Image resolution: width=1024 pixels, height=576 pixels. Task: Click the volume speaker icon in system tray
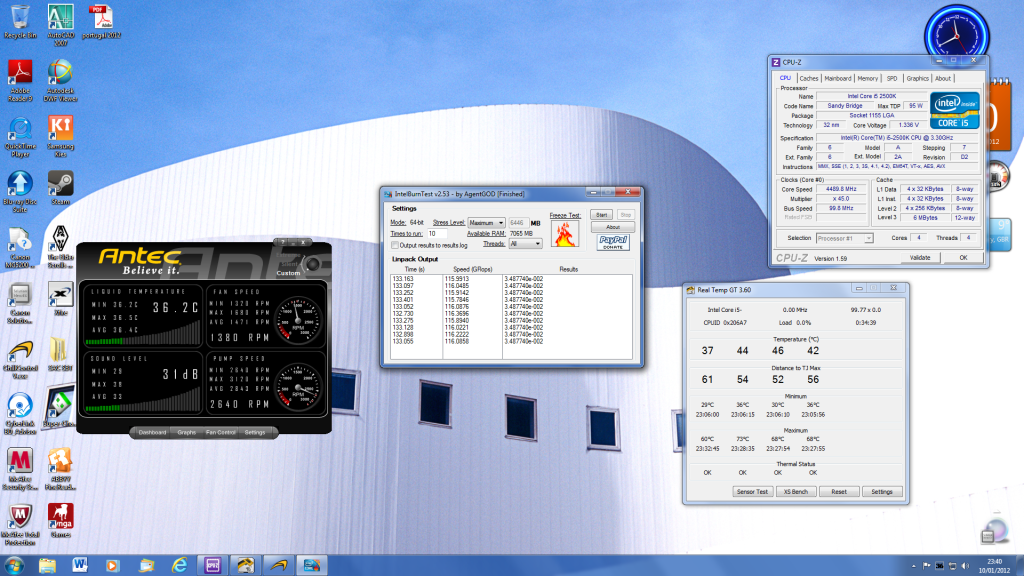(965, 566)
